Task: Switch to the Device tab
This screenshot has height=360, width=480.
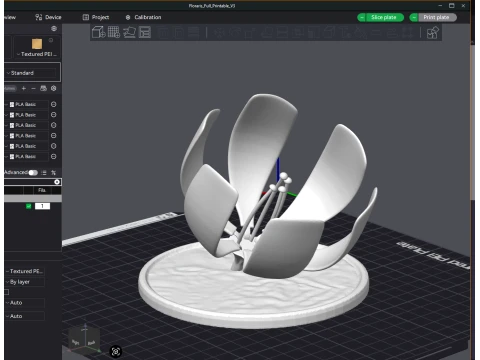Action: pos(48,17)
